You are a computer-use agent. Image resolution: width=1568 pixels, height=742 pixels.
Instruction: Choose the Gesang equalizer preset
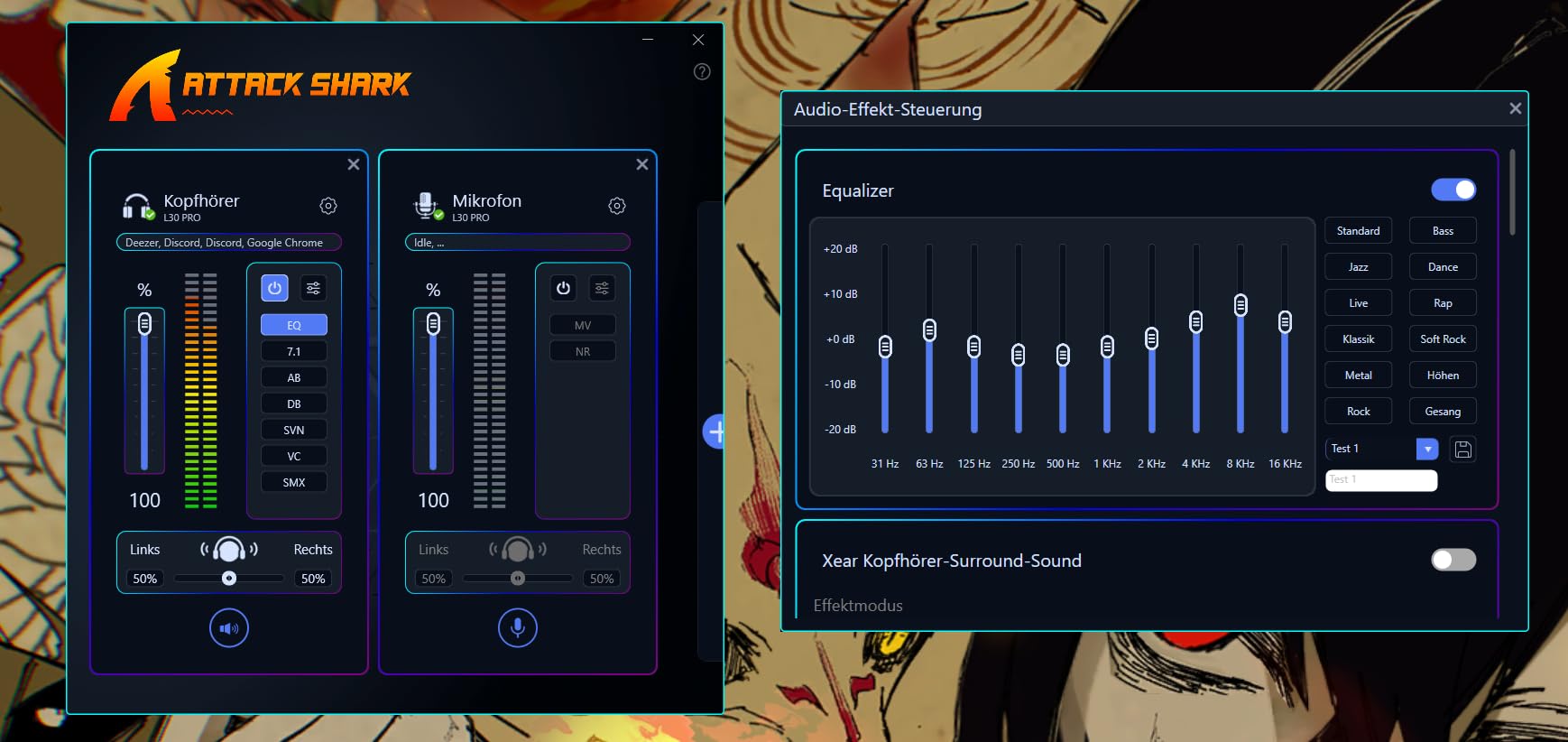1443,411
